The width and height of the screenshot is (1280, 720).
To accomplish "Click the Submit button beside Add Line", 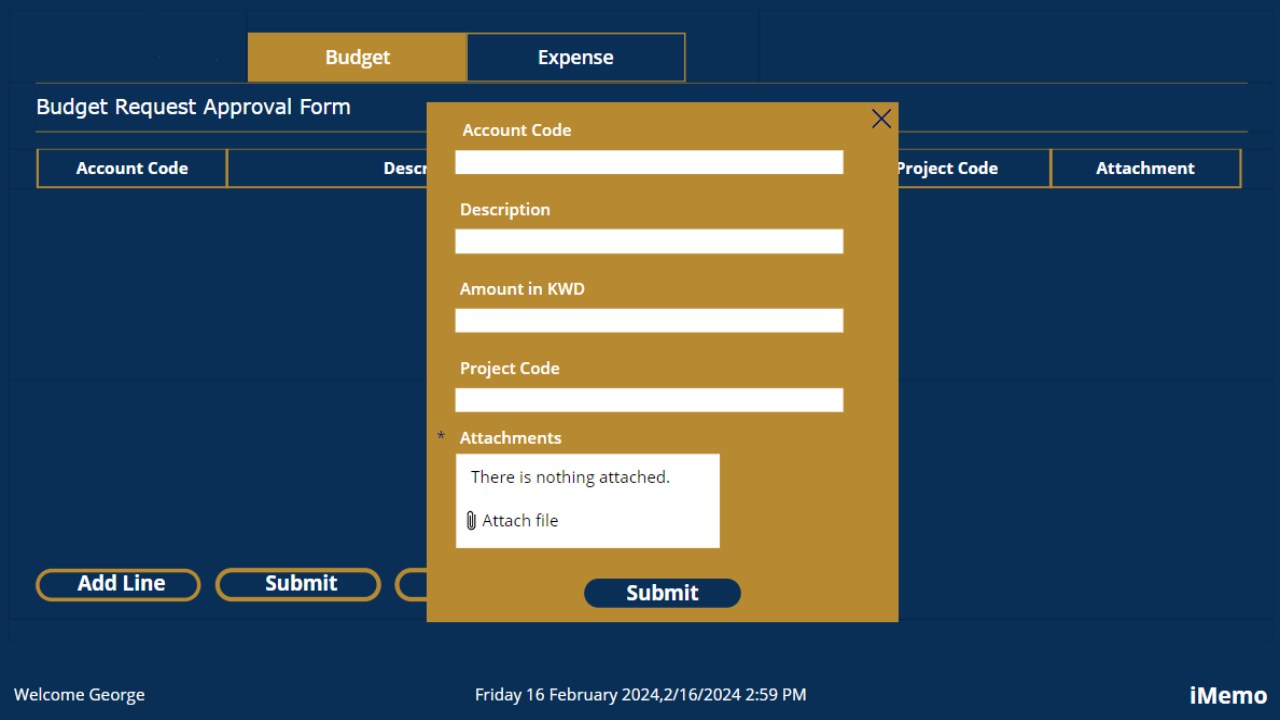I will 298,584.
